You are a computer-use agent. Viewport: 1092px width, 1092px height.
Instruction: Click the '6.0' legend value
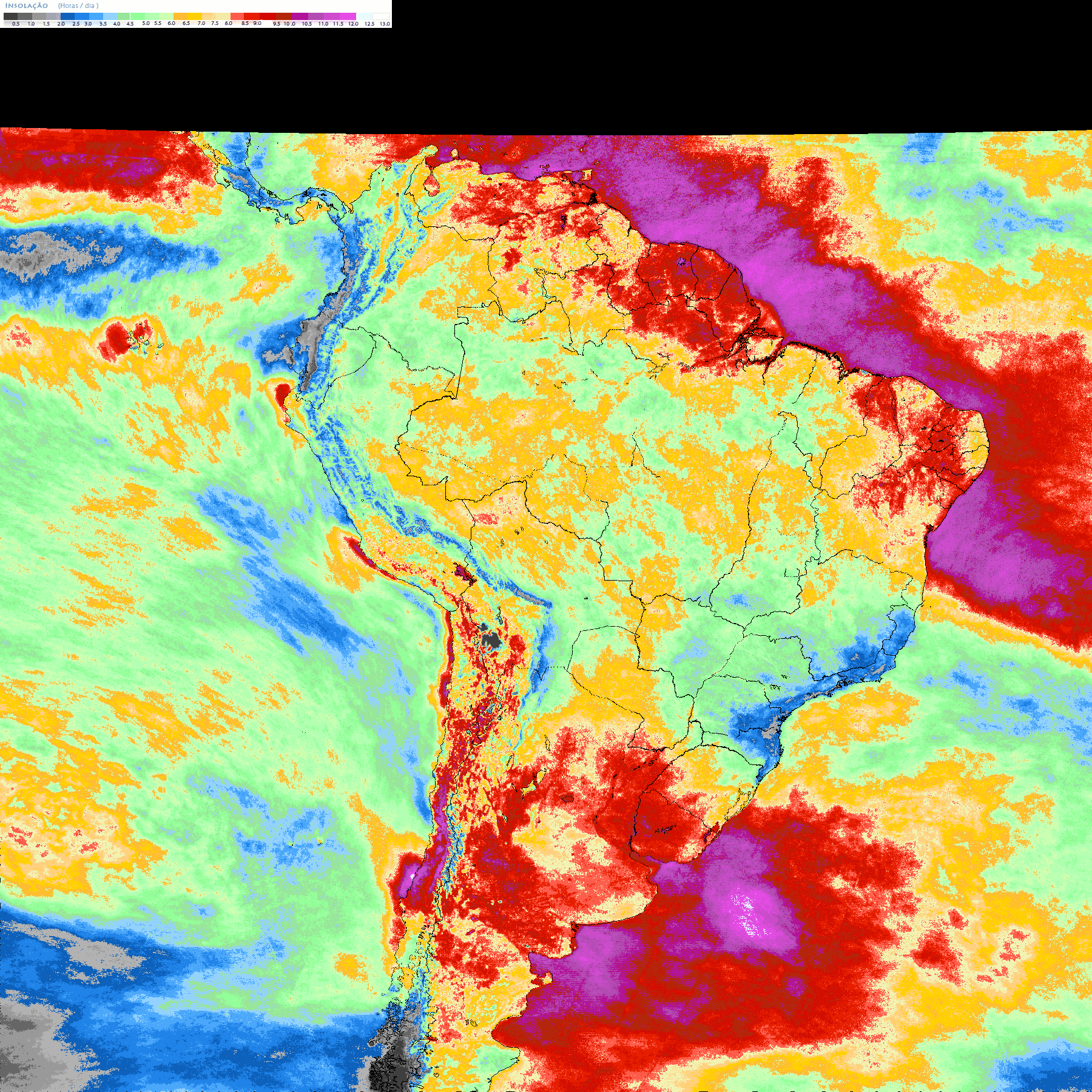[x=171, y=23]
